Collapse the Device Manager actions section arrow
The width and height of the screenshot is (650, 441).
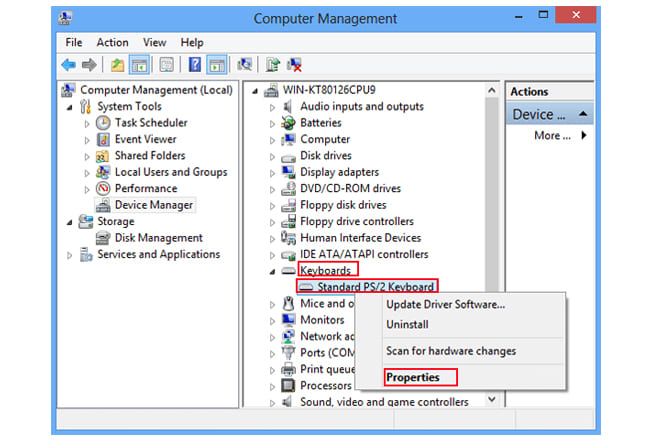pos(583,114)
